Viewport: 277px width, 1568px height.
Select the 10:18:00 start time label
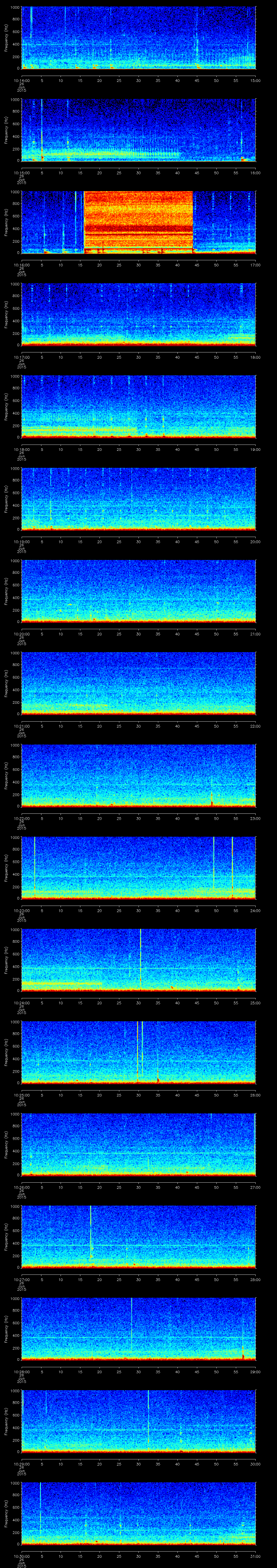click(21, 449)
